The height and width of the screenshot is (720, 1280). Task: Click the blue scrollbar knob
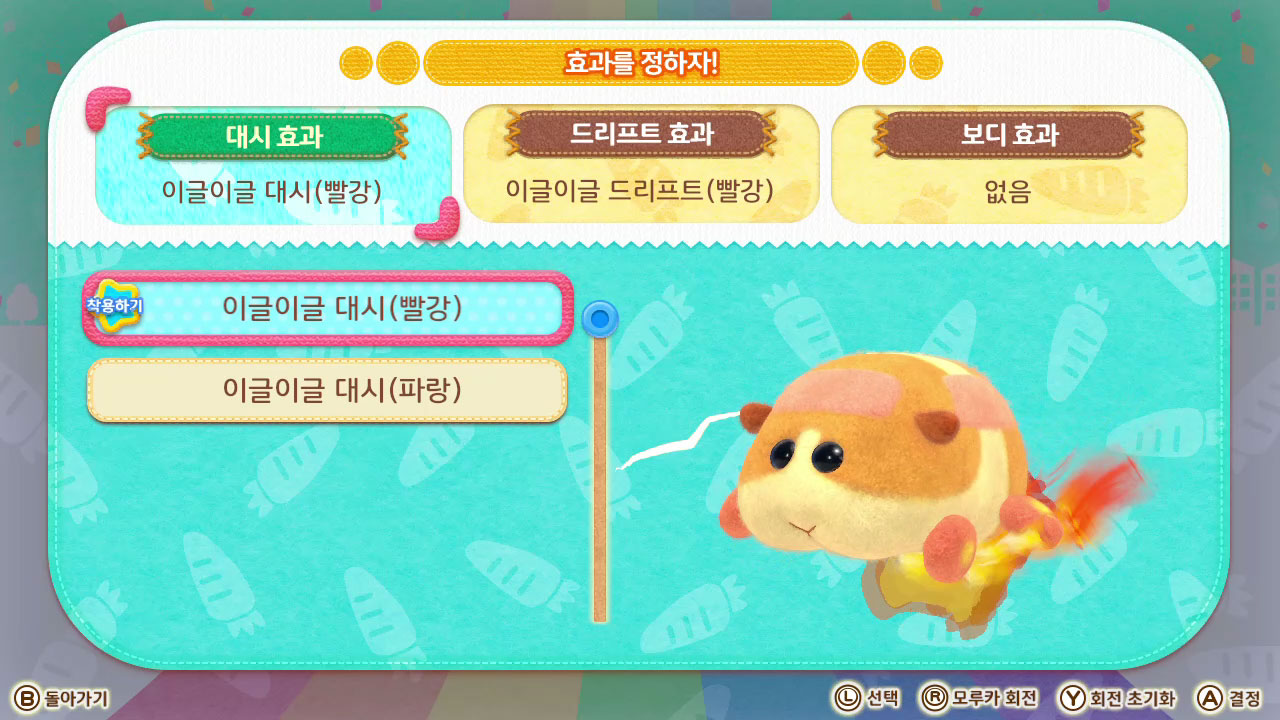pos(600,319)
